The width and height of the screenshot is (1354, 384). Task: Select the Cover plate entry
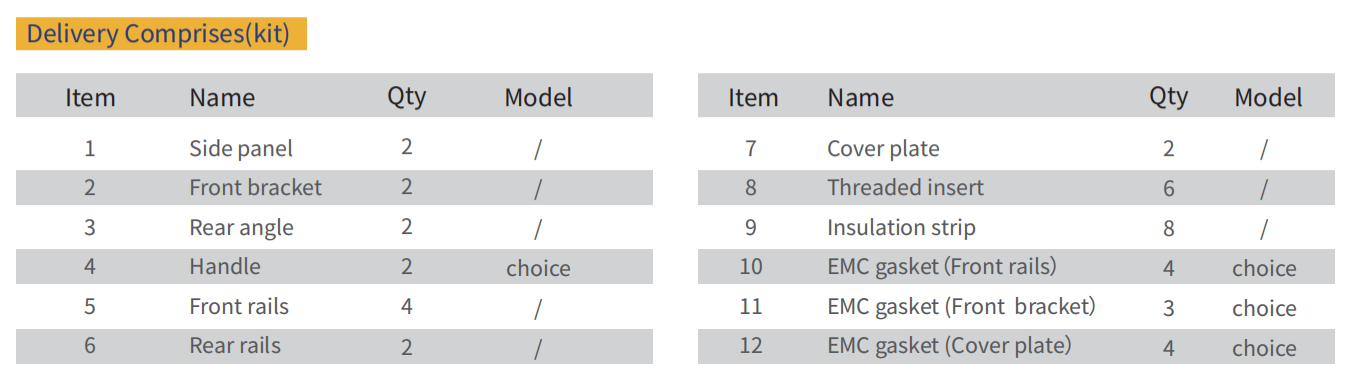point(883,149)
